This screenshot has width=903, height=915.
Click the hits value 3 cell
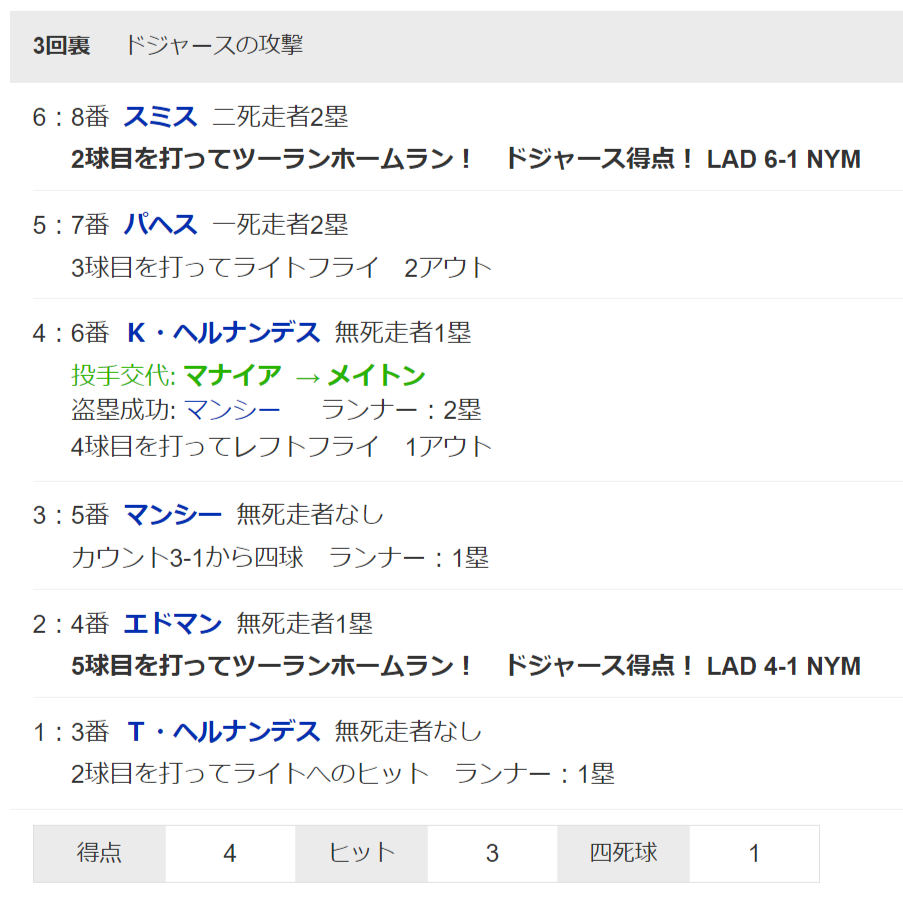pyautogui.click(x=492, y=853)
